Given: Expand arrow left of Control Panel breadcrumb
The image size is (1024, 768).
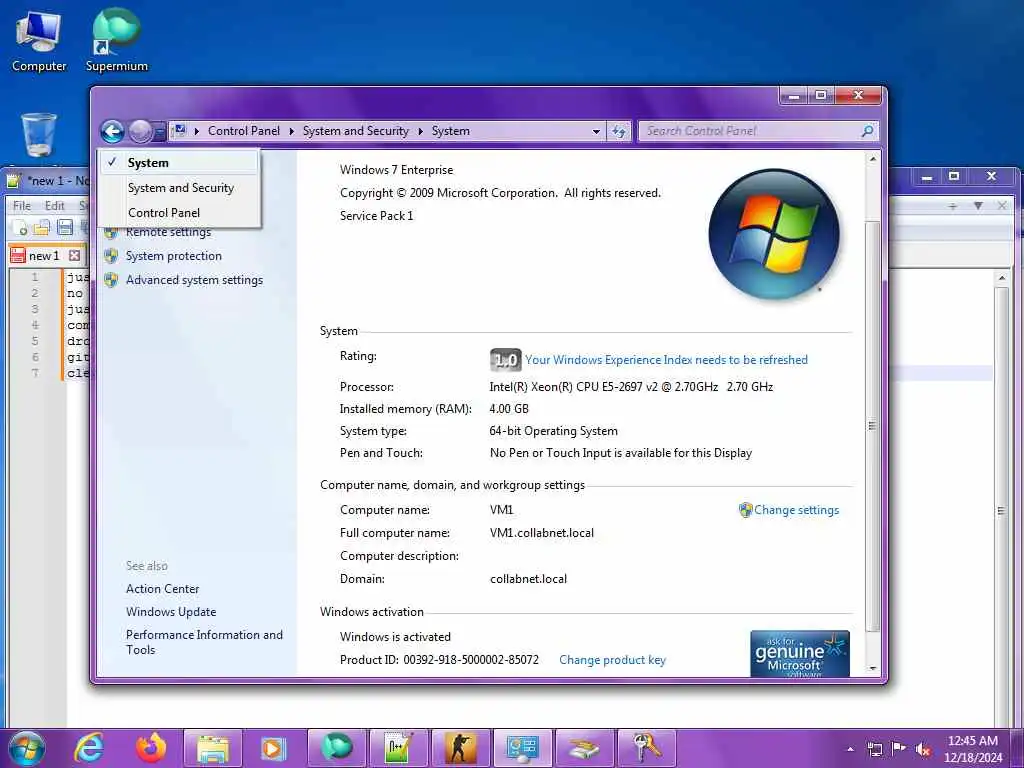Looking at the screenshot, I should pos(197,131).
